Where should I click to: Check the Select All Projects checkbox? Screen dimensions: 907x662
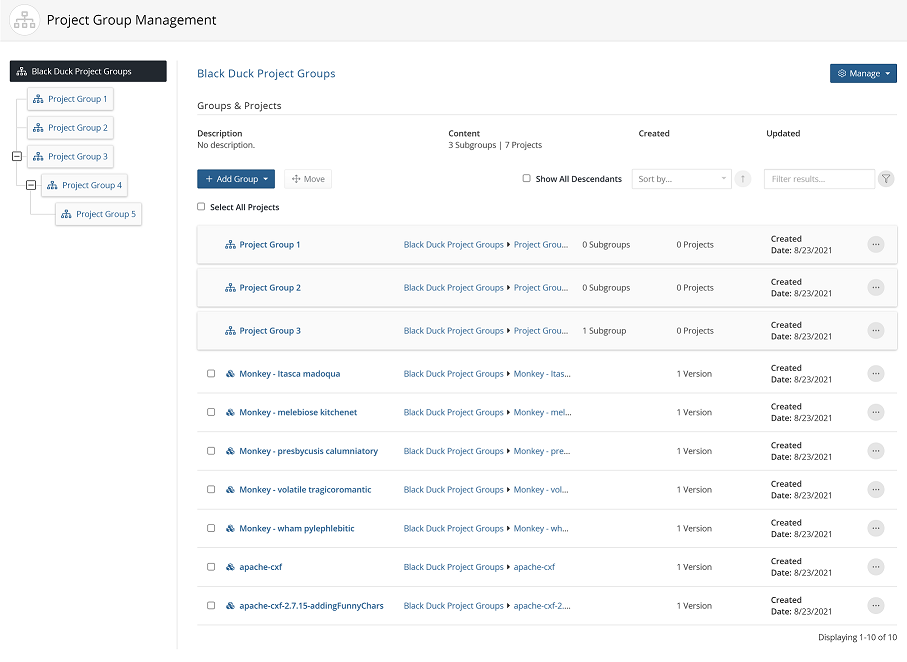coord(201,207)
